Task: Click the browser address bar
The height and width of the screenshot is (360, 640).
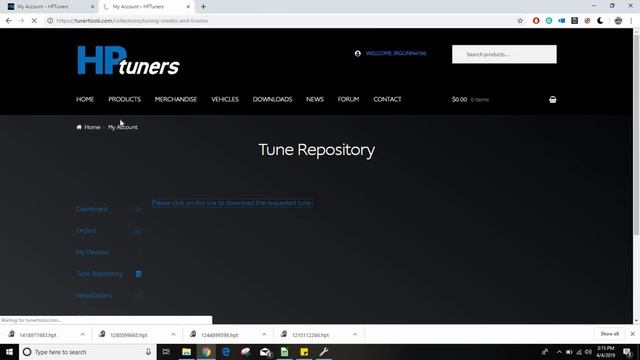Action: pyautogui.click(x=282, y=21)
